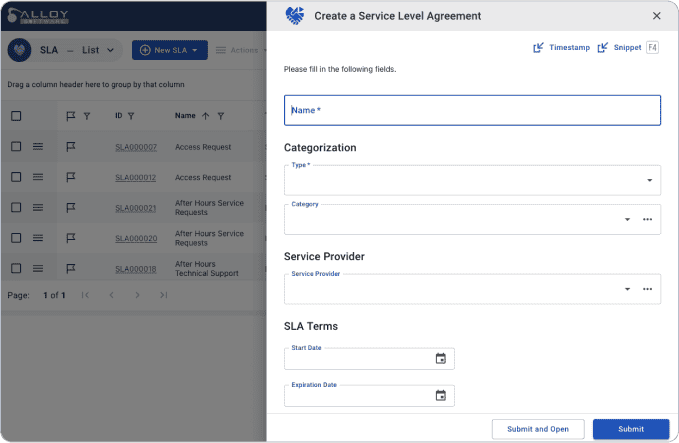This screenshot has width=679, height=443.
Task: Select the checkbox for SLA000007
Action: point(16,147)
